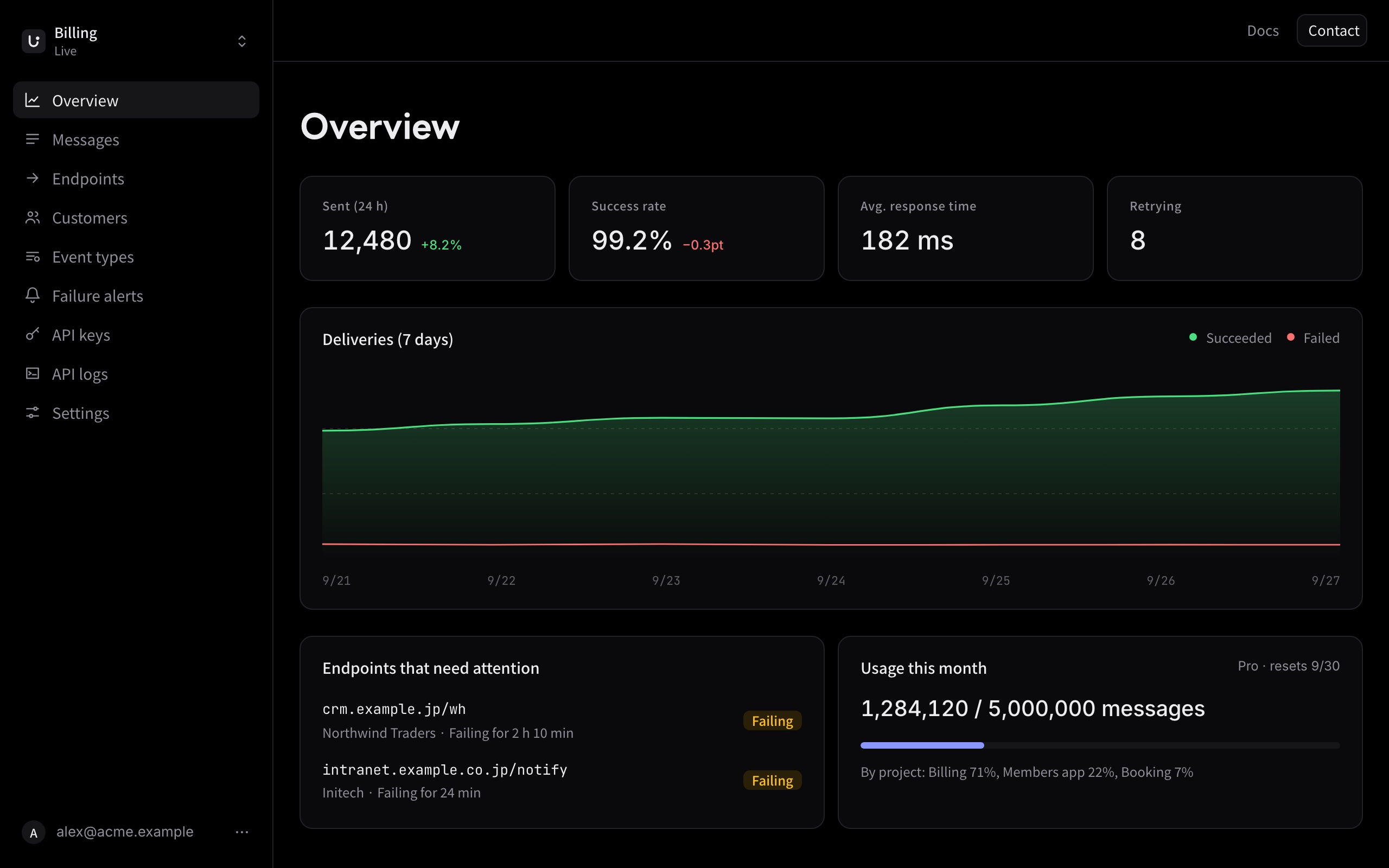Viewport: 1389px width, 868px height.
Task: Click the Messages lines icon
Action: [33, 139]
